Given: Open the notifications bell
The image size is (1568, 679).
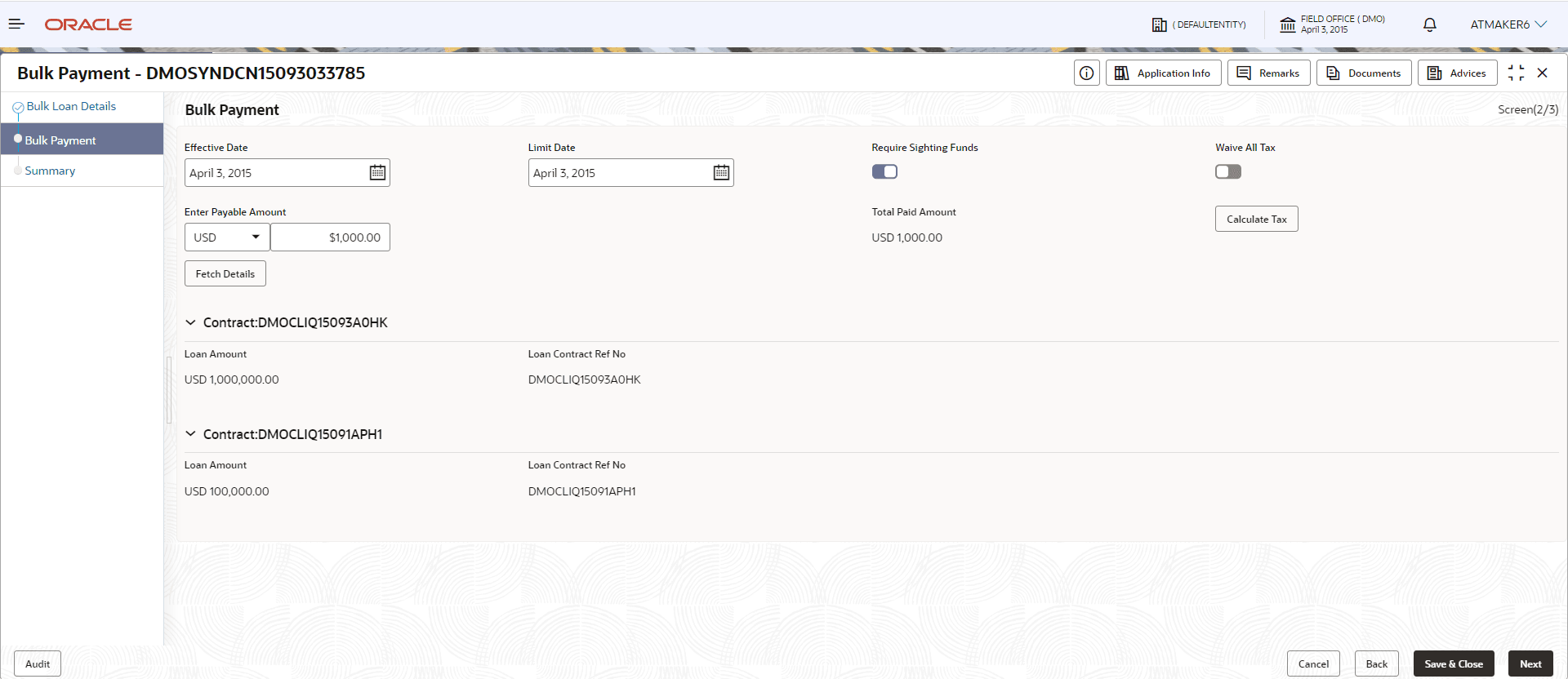Looking at the screenshot, I should click(1430, 24).
